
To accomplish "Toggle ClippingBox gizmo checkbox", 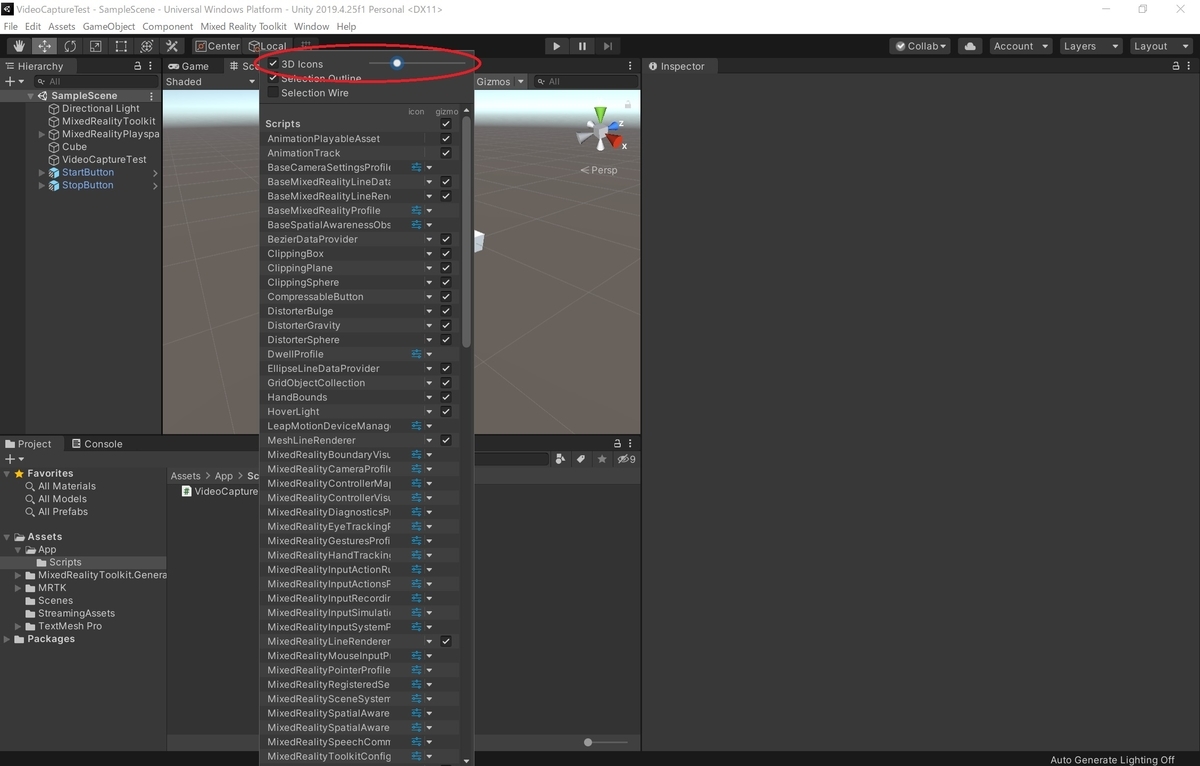I will 446,254.
